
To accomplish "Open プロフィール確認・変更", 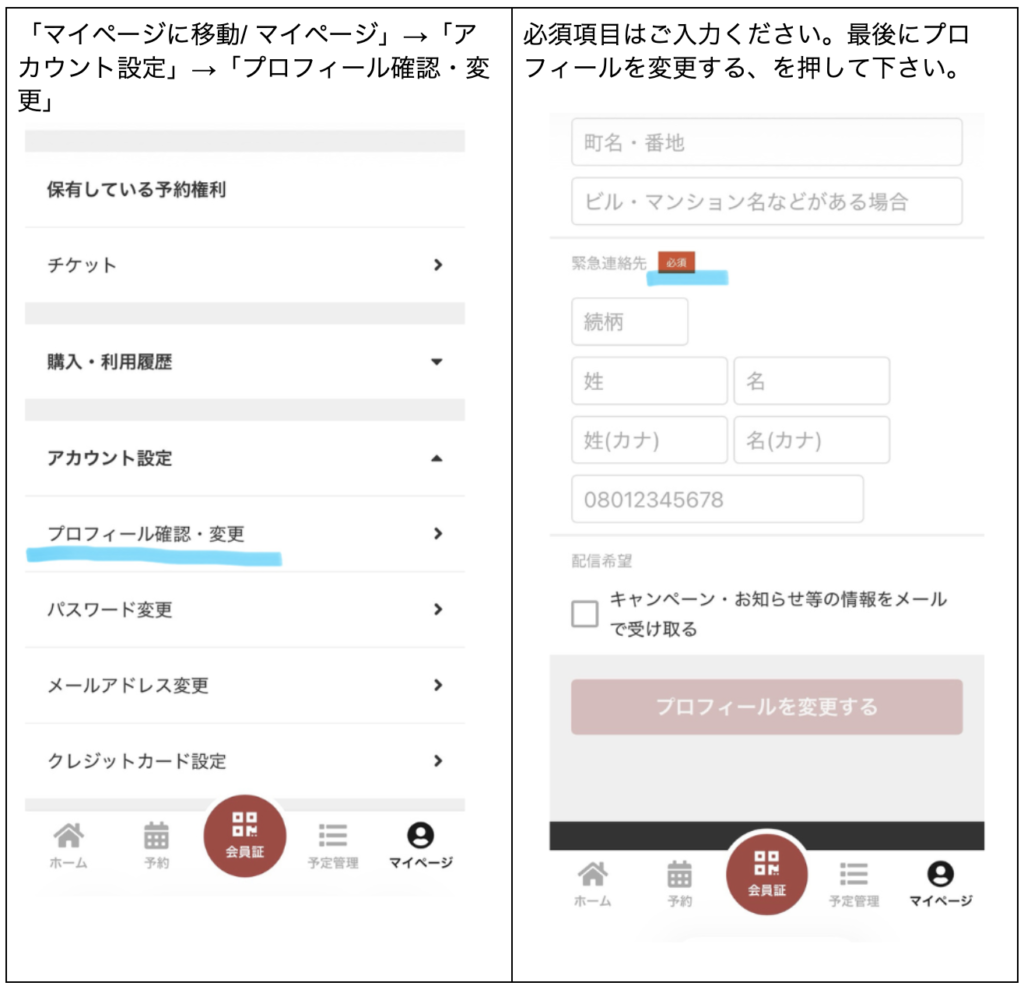I will 244,534.
